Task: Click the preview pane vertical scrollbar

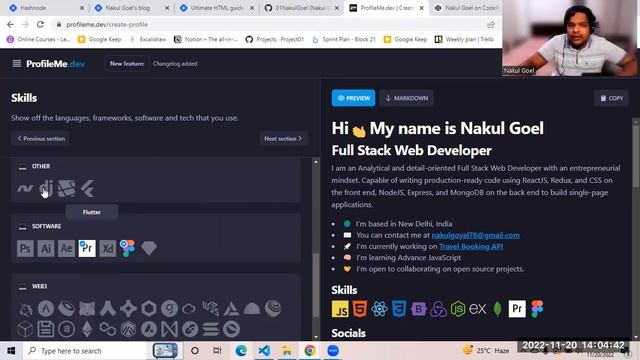Action: coord(636,155)
